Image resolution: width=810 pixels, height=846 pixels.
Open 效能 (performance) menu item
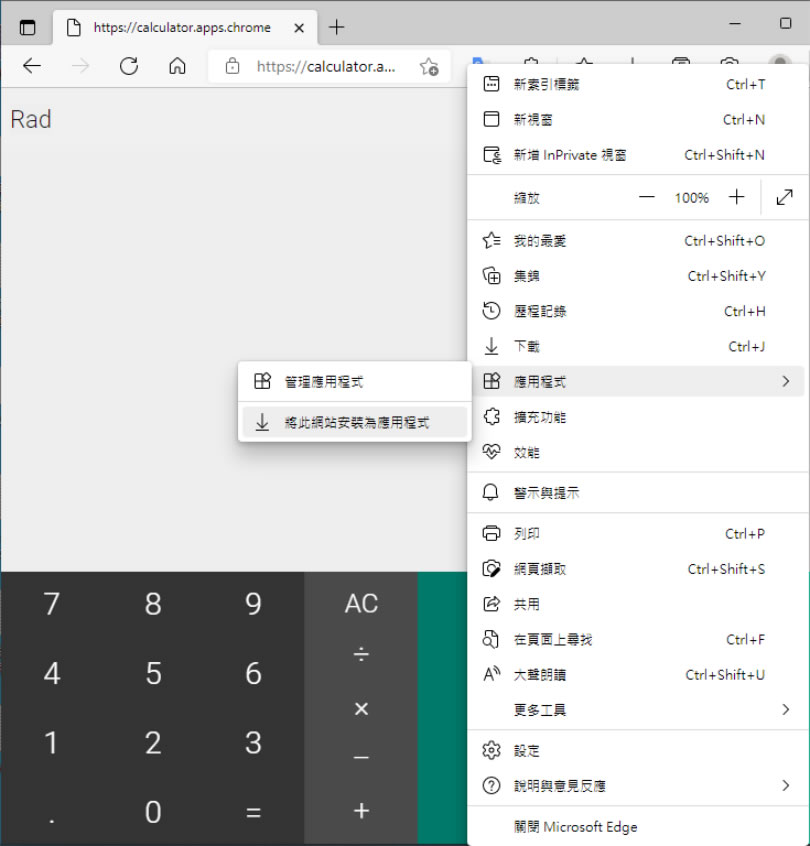[x=636, y=452]
